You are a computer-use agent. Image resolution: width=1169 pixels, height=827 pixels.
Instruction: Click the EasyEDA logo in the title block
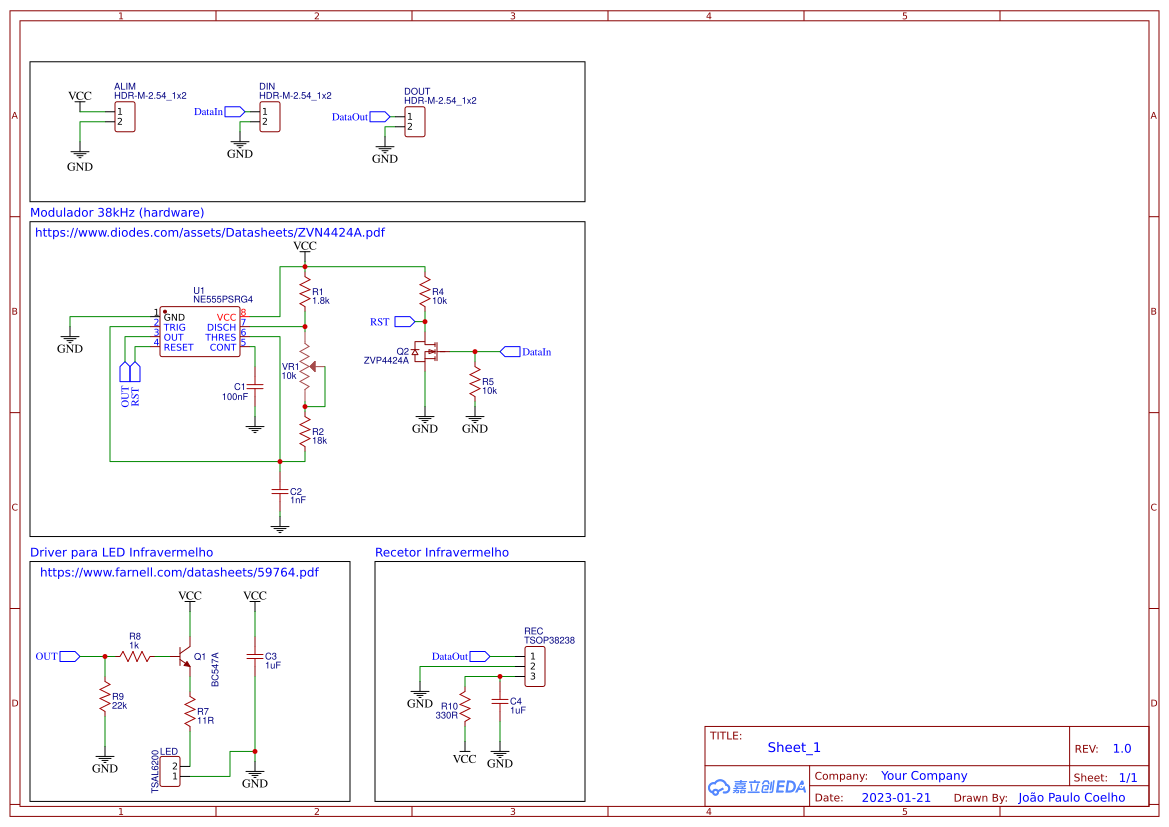tap(755, 787)
